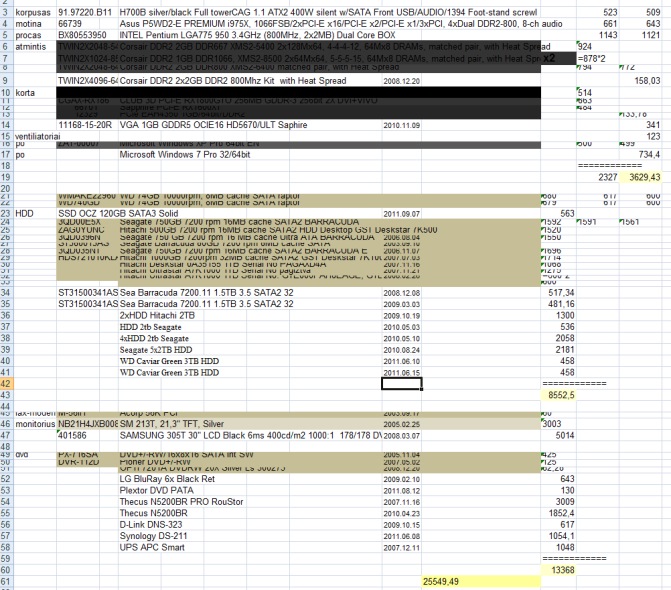Click the '4xHDD 2tb Seagate' cell
This screenshot has width=671, height=590.
pos(154,338)
